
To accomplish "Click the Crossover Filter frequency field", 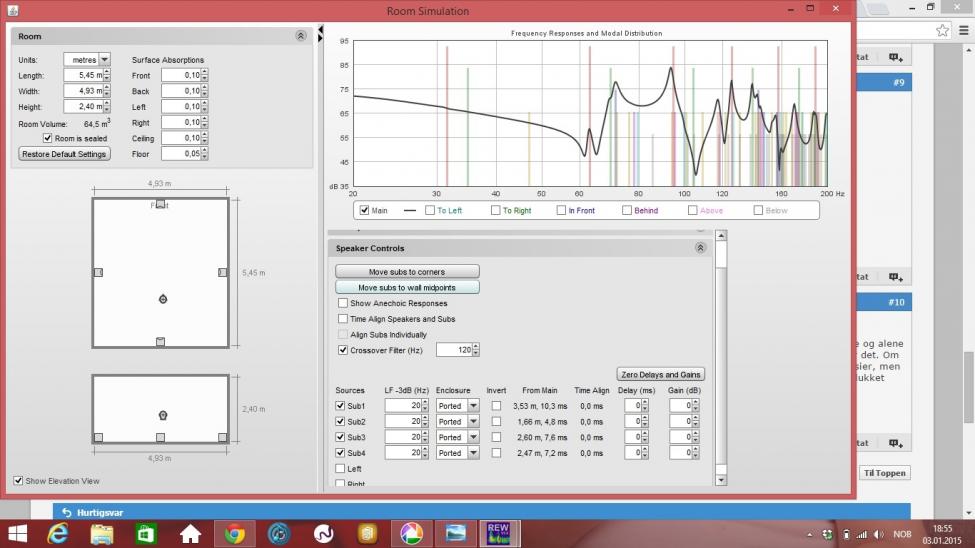I will coord(455,350).
